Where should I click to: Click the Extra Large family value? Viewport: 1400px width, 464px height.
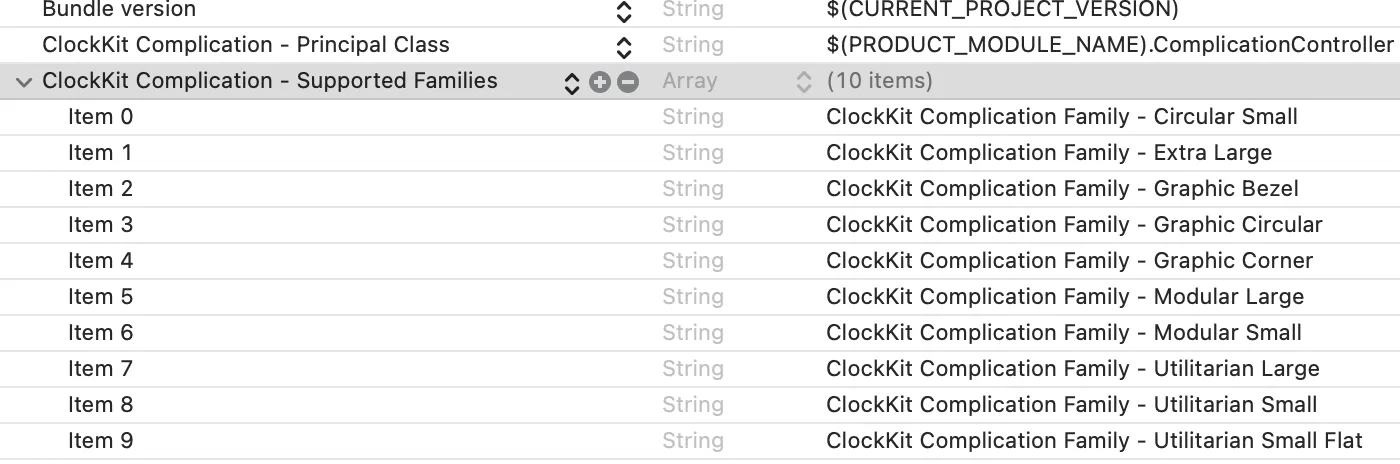(1048, 153)
